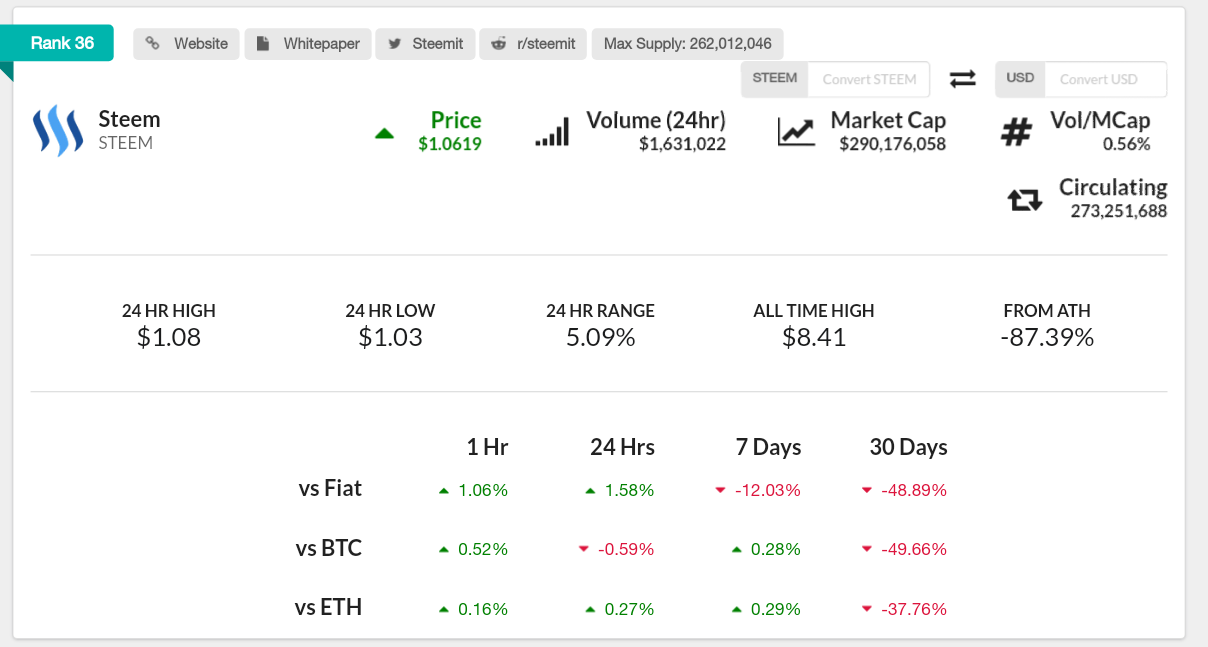Click the Vol/MCap hash icon
The height and width of the screenshot is (647, 1208).
coord(1016,132)
